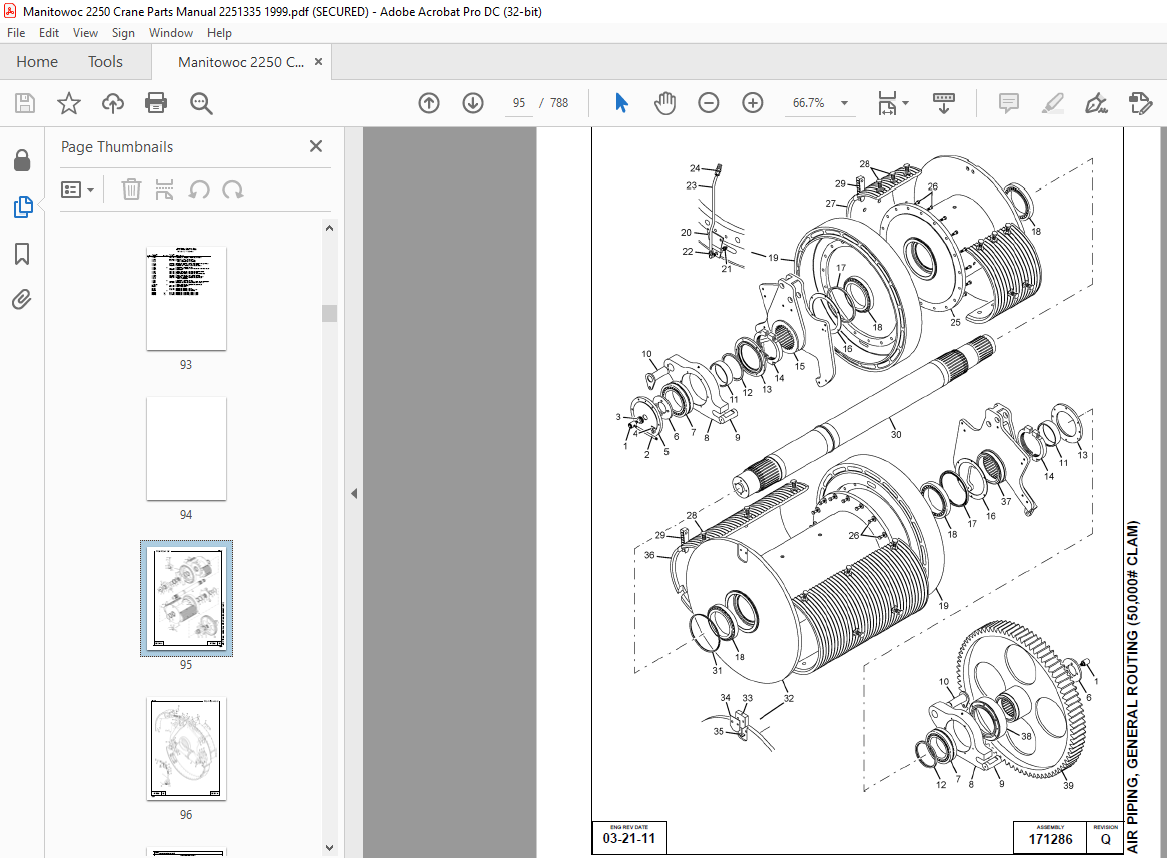The image size is (1167, 858).
Task: Select the Manitowoc 2250 document tab
Action: [240, 62]
